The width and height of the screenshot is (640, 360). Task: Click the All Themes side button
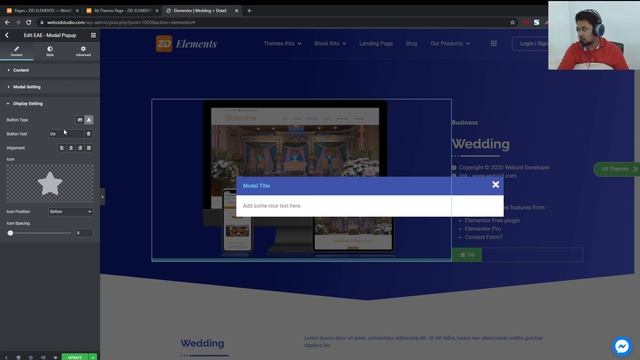616,169
